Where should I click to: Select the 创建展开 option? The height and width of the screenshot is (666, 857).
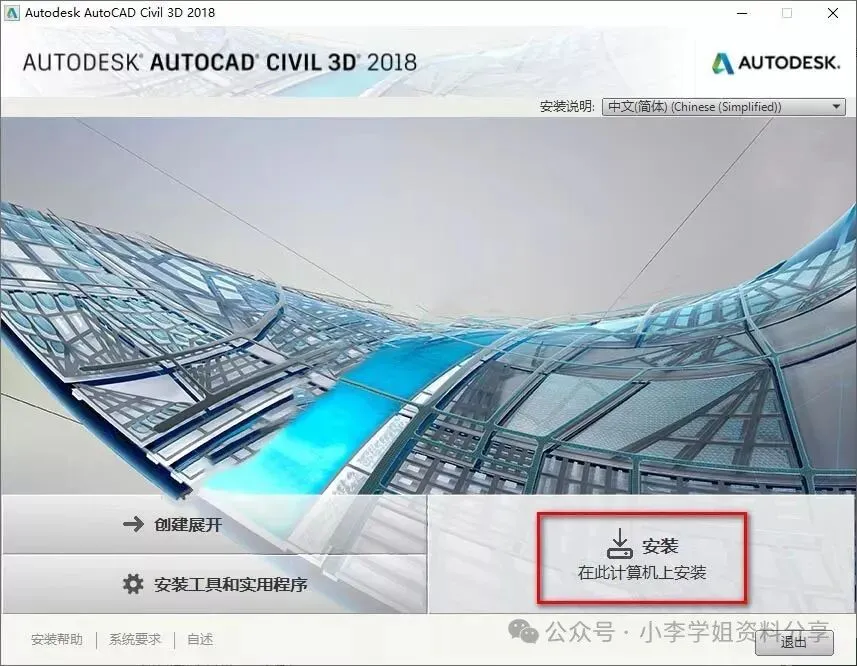[x=214, y=524]
